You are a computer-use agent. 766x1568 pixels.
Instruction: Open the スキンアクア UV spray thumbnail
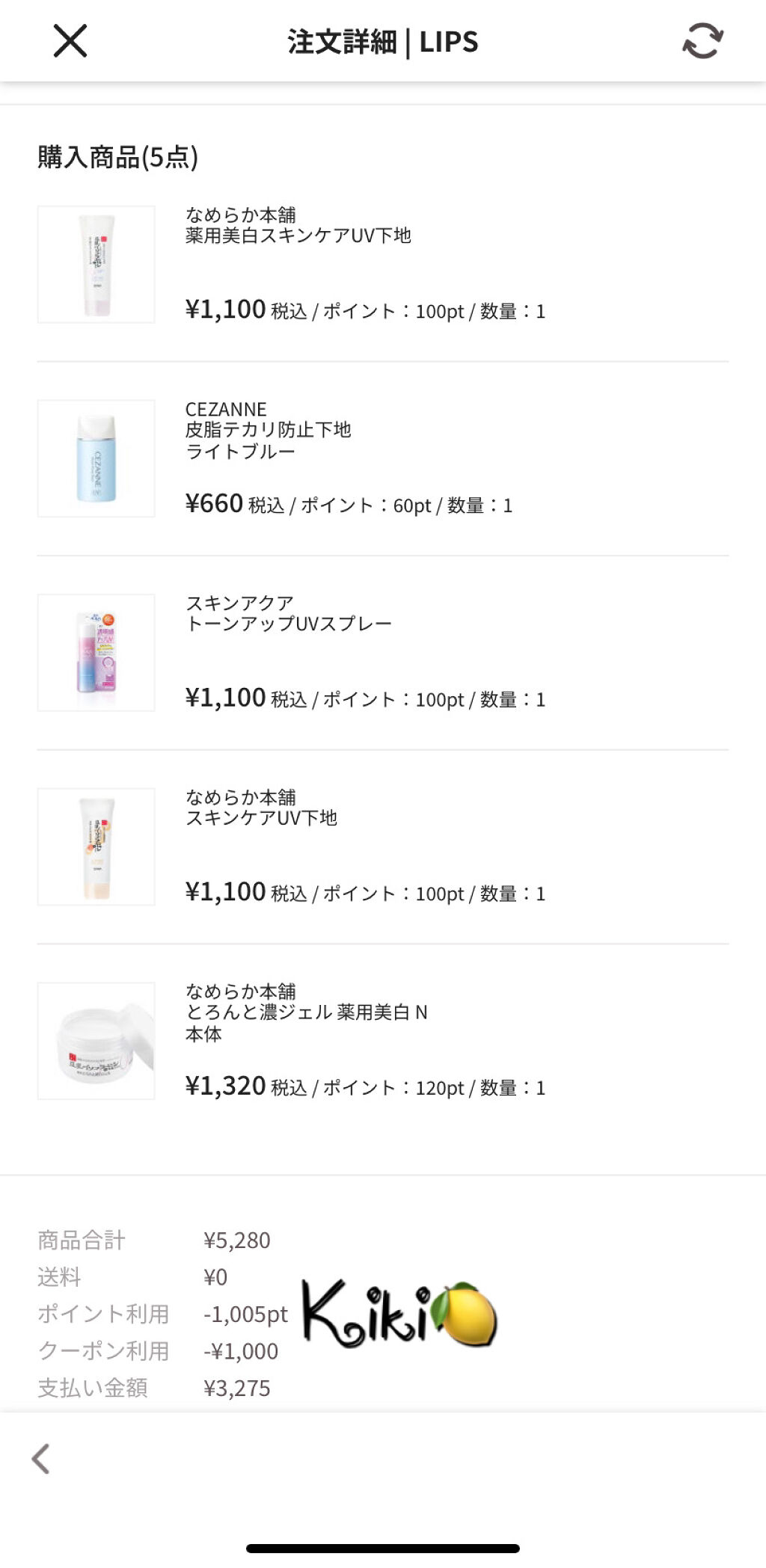tap(96, 653)
